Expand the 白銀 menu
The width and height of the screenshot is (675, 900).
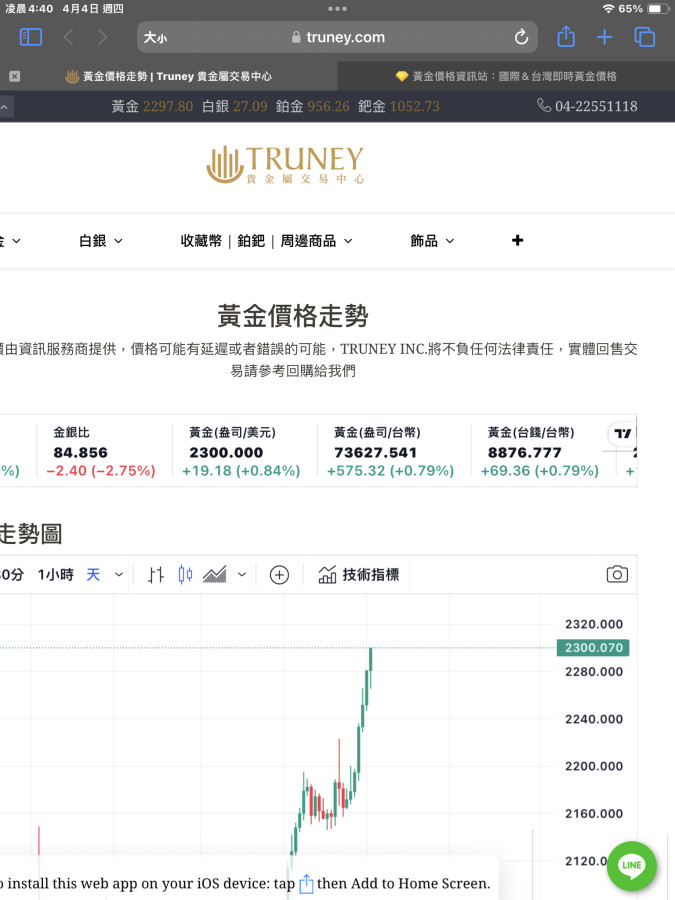pos(100,241)
